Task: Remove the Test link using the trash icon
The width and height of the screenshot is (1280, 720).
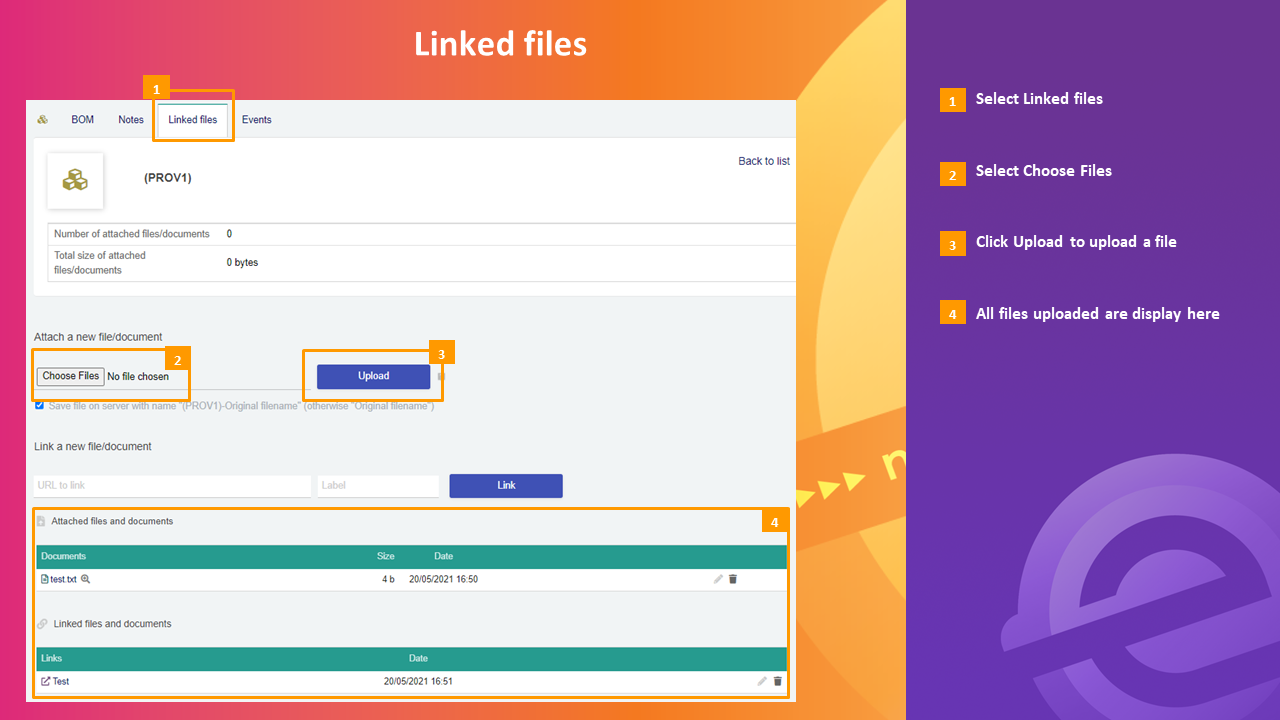Action: (778, 681)
